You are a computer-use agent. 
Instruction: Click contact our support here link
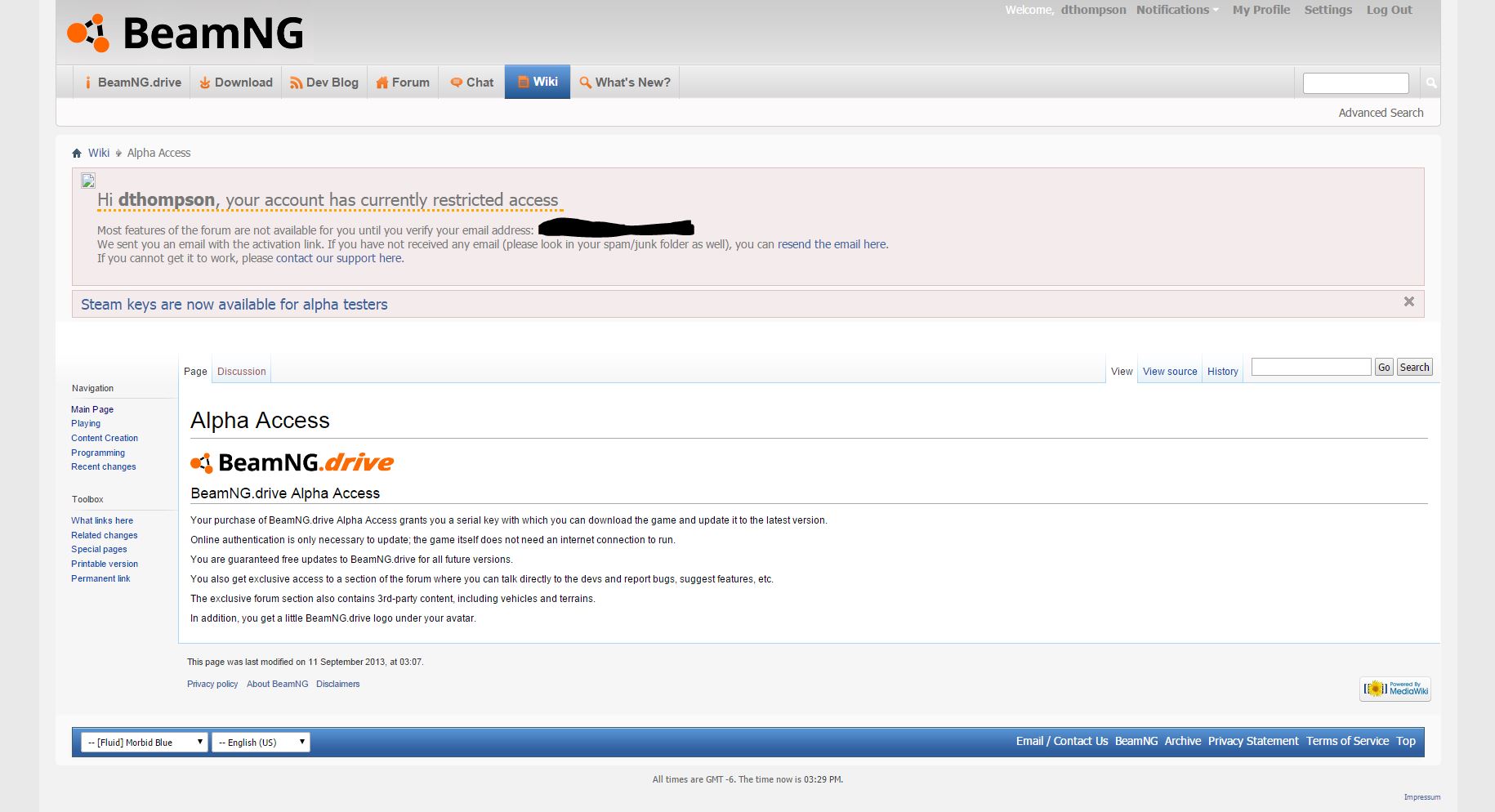click(339, 258)
